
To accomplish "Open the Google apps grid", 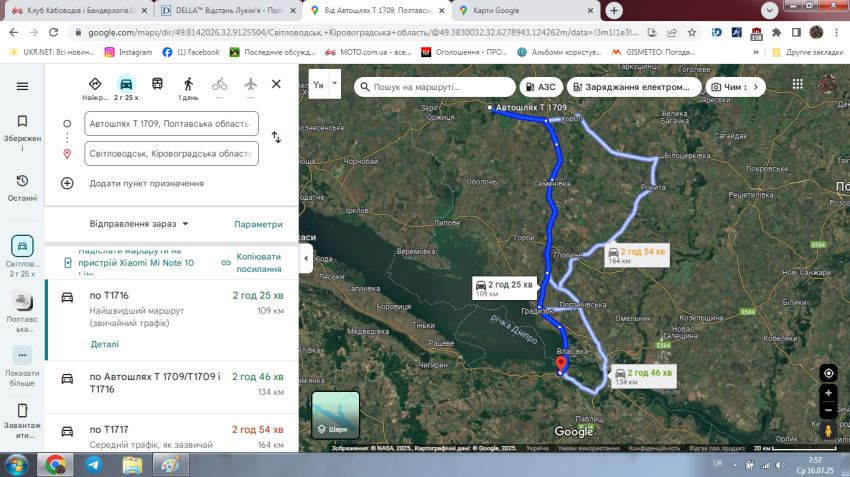I will (797, 84).
